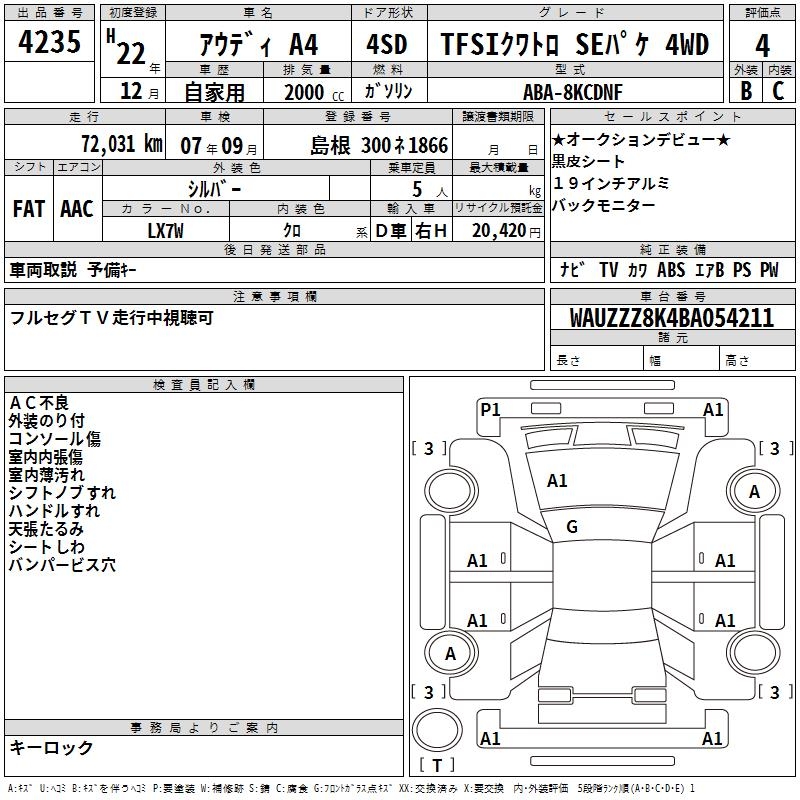Click equipment item "PW"
This screenshot has width=800, height=800.
click(x=769, y=269)
